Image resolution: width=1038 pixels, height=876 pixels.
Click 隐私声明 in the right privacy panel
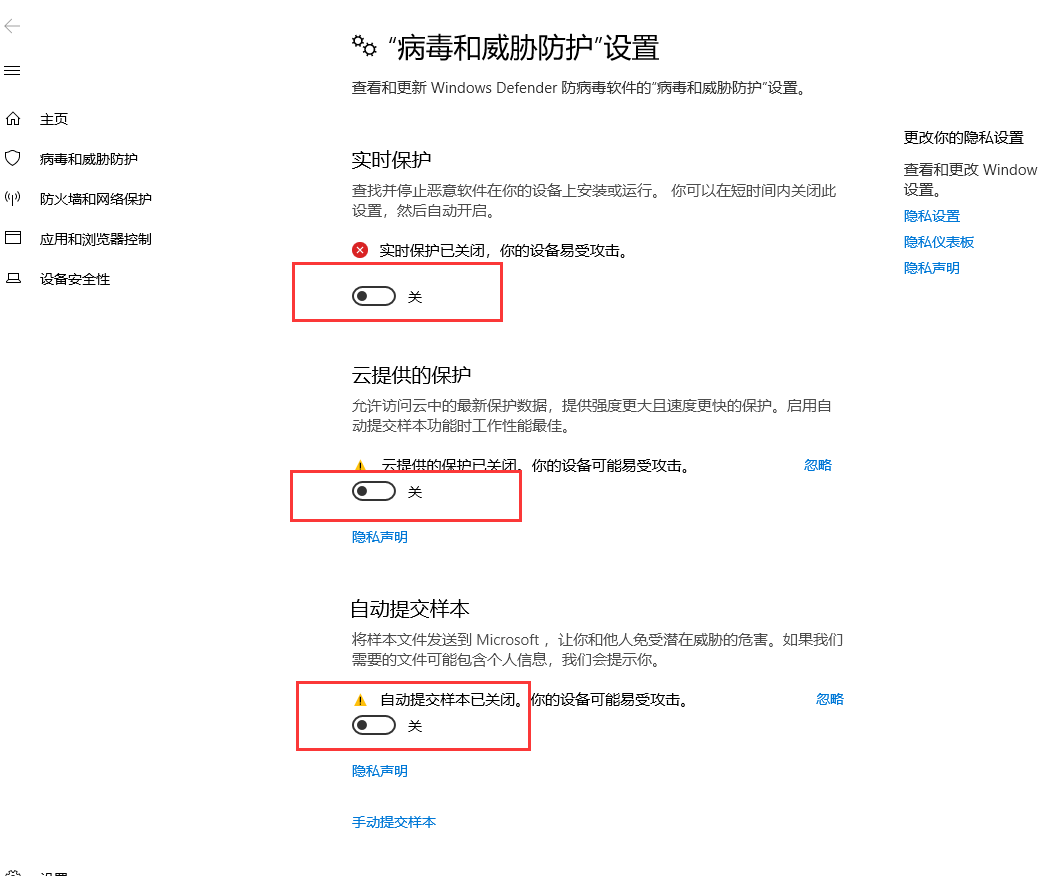pyautogui.click(x=931, y=268)
